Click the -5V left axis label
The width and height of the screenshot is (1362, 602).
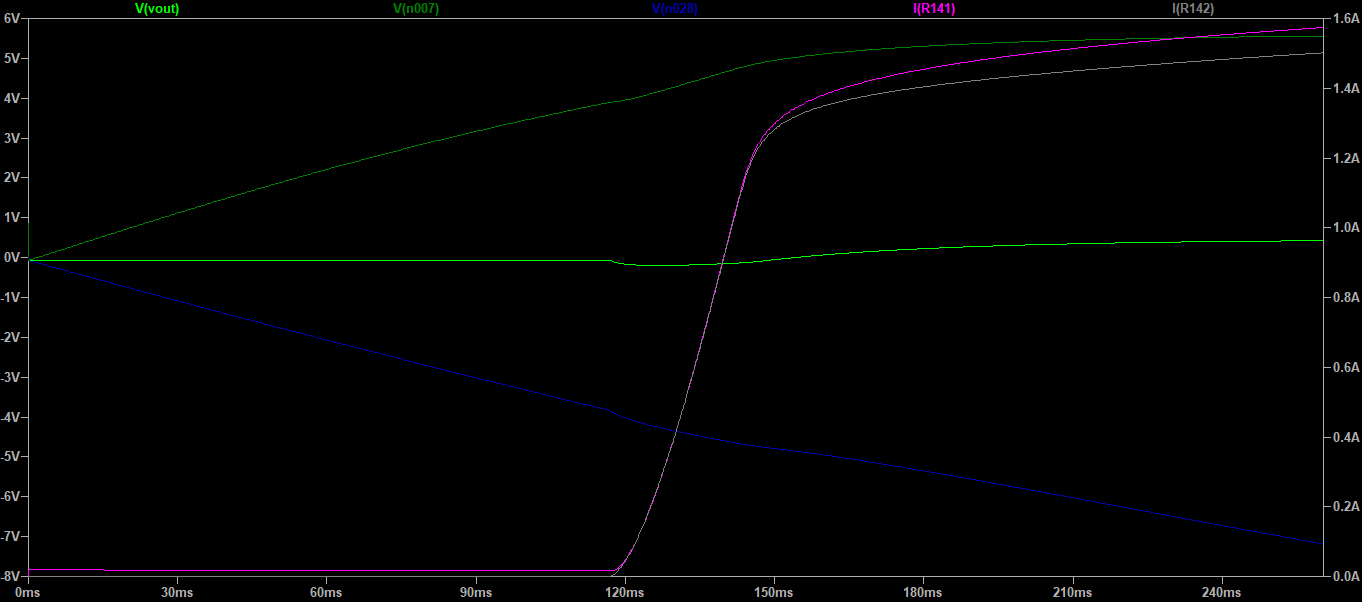point(12,456)
